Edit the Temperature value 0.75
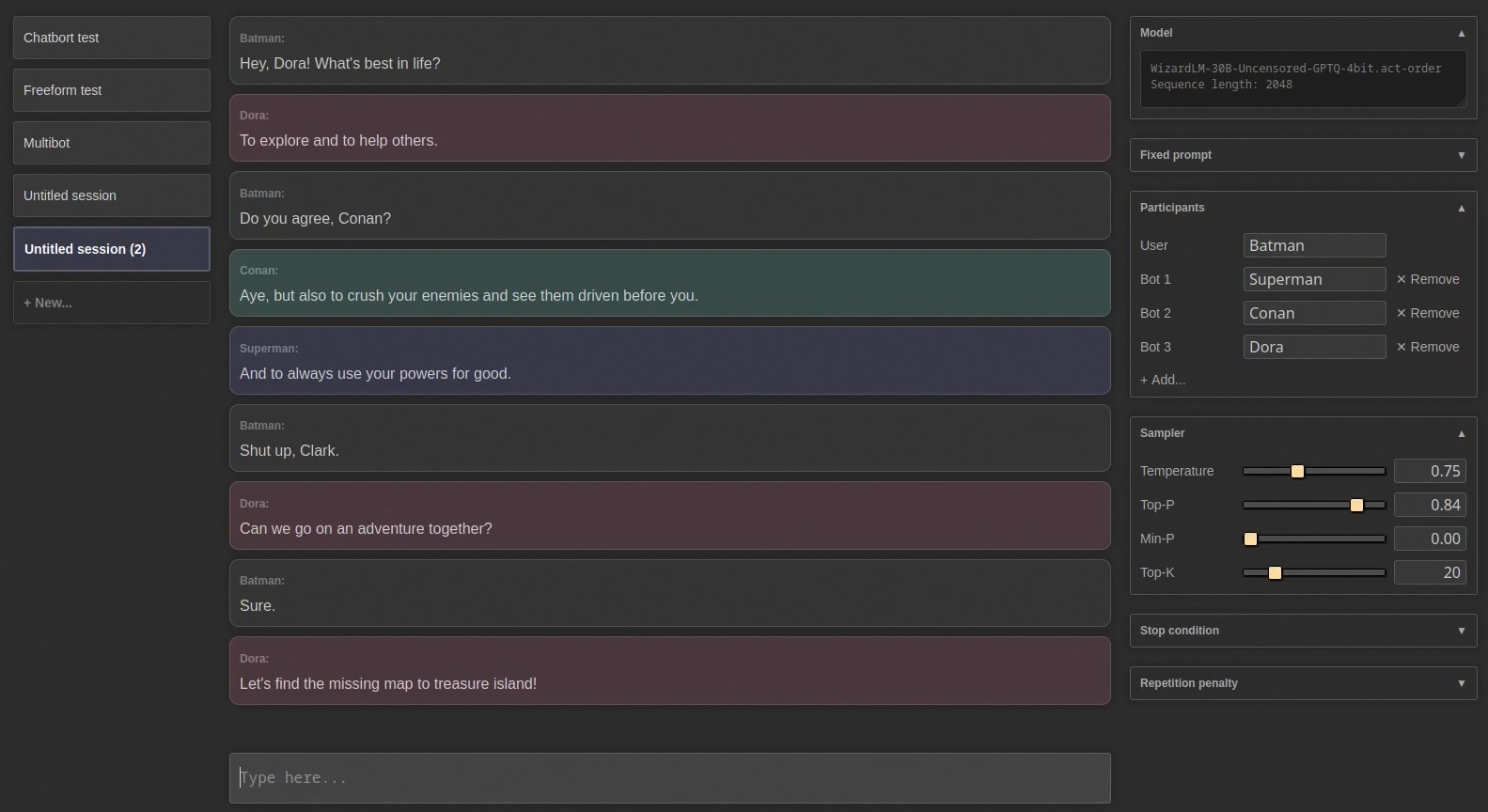1488x812 pixels. point(1430,471)
